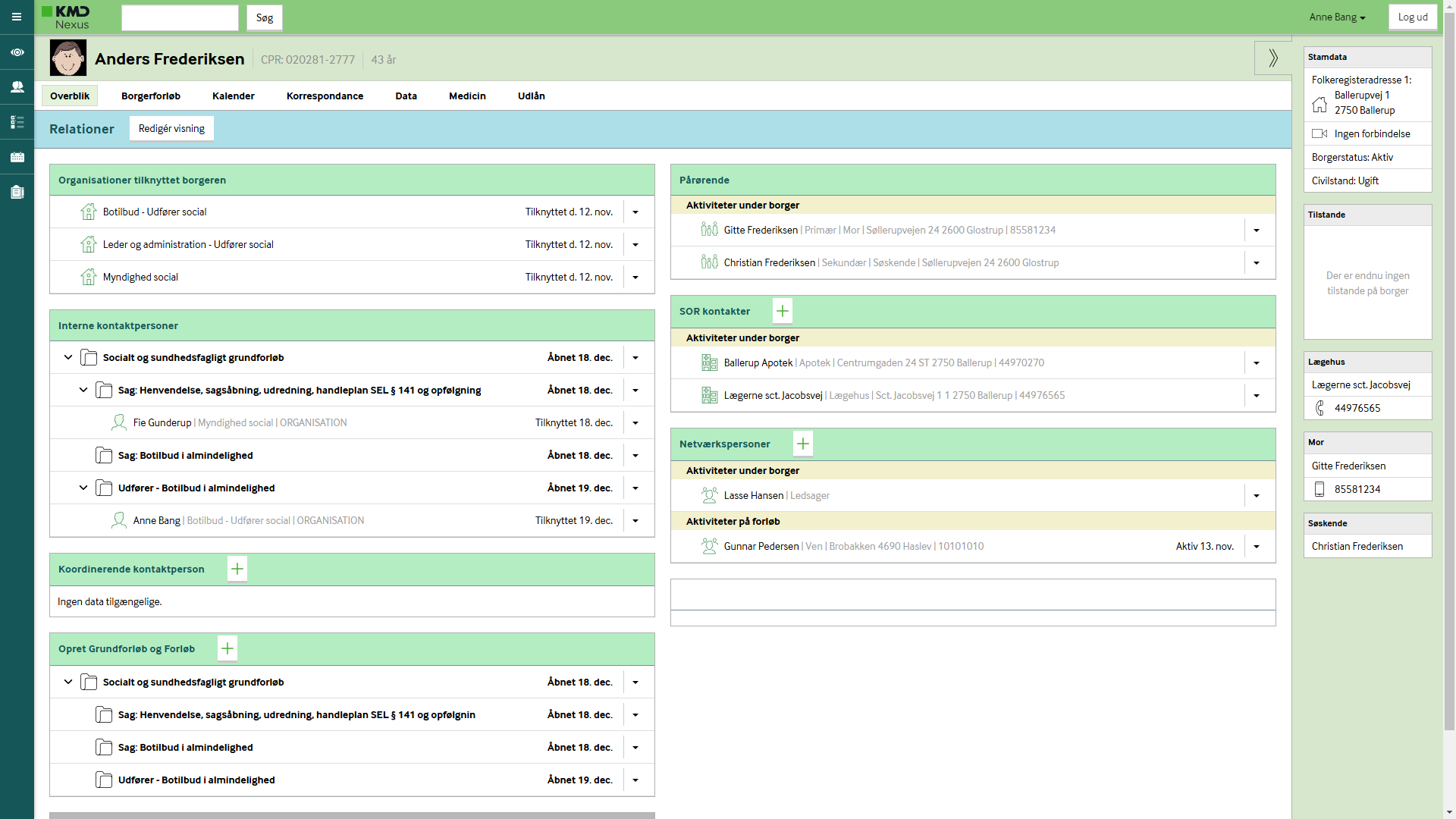This screenshot has height=819, width=1456.
Task: Collapse the Udfører - Botilbud i almindelighed node
Action: pyautogui.click(x=83, y=488)
